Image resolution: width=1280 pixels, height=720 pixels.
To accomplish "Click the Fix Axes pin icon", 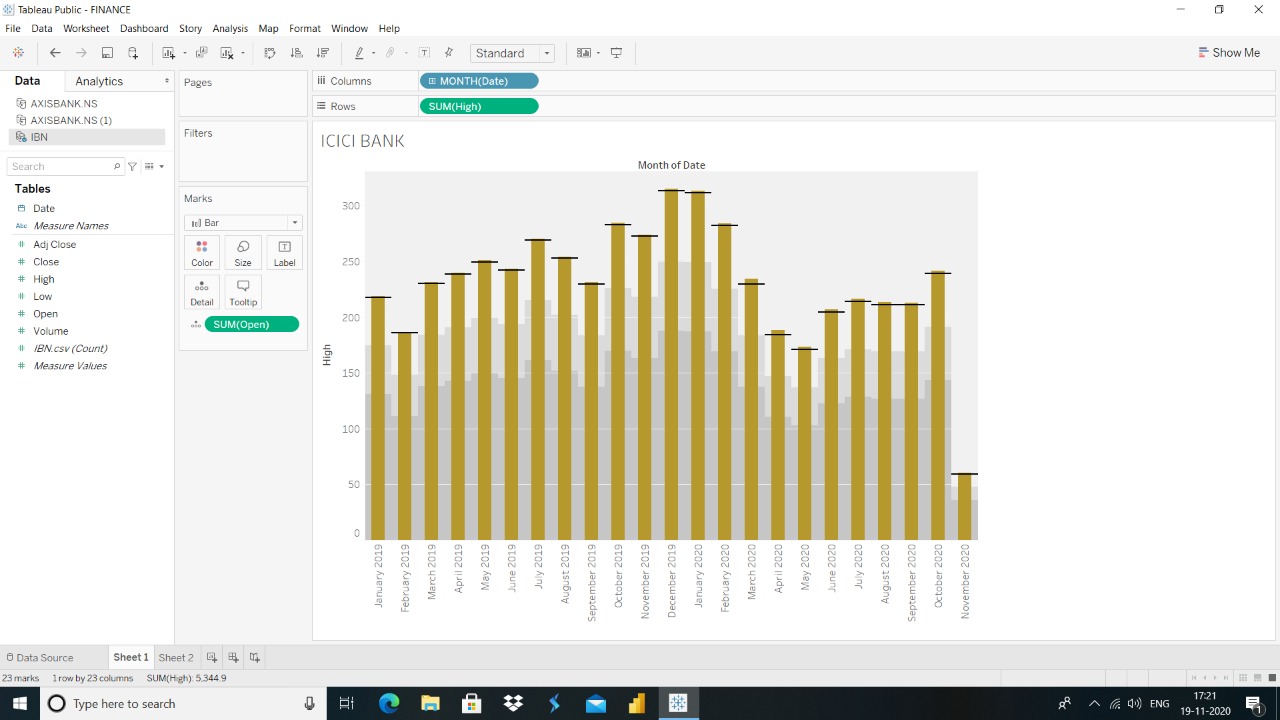I will click(448, 53).
